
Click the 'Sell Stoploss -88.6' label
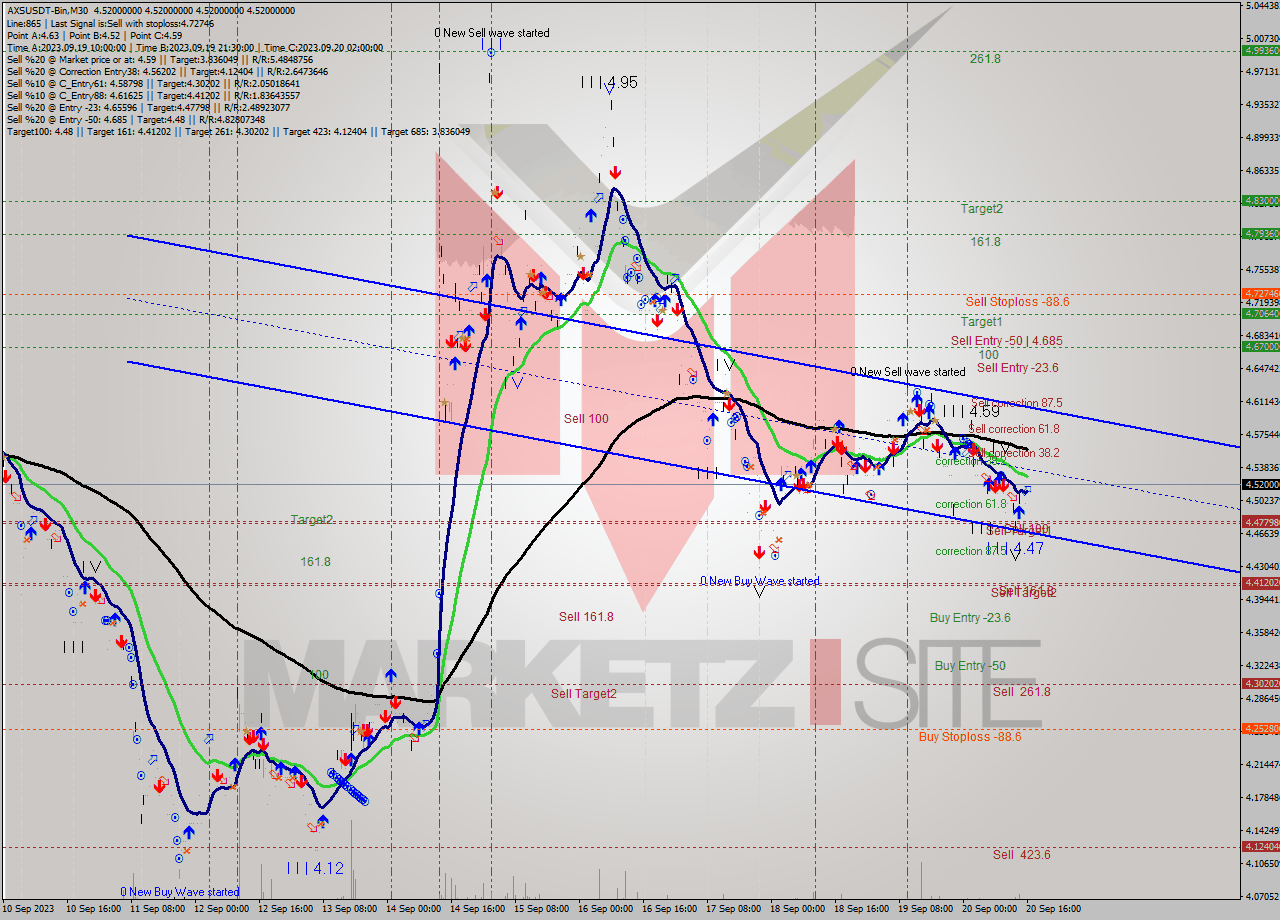click(x=1017, y=301)
